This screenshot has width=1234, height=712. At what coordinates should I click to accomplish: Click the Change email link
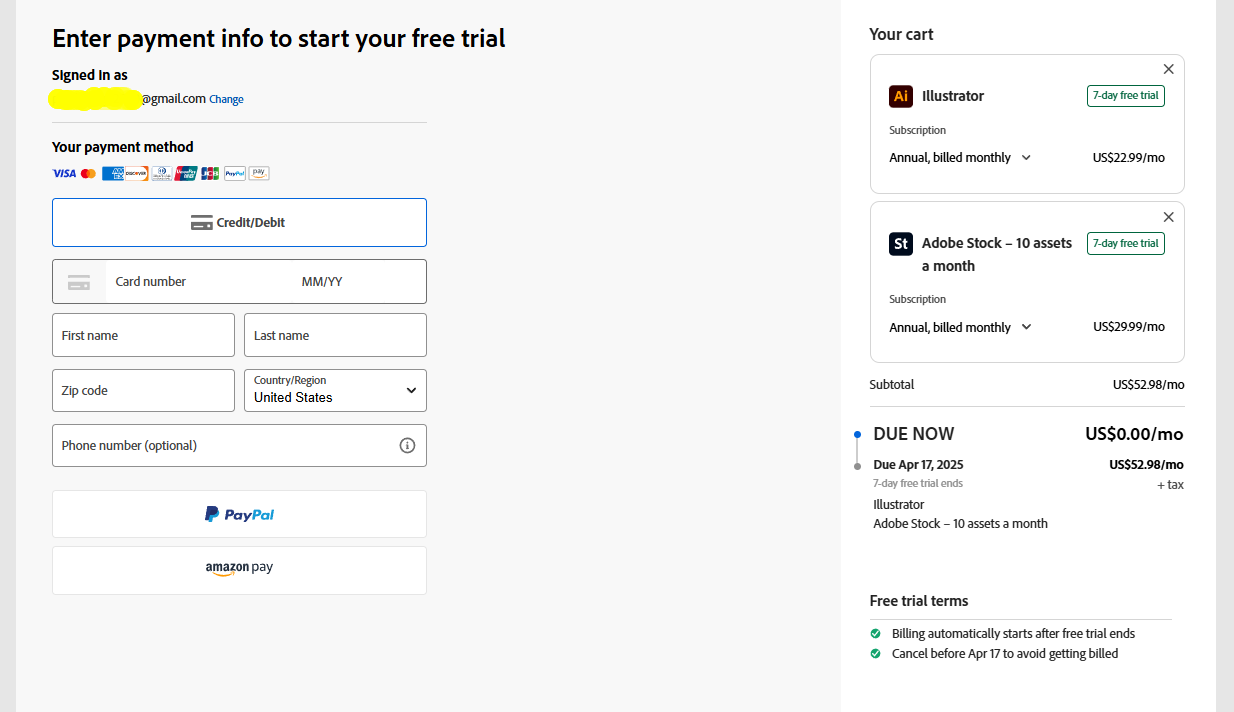coord(226,99)
